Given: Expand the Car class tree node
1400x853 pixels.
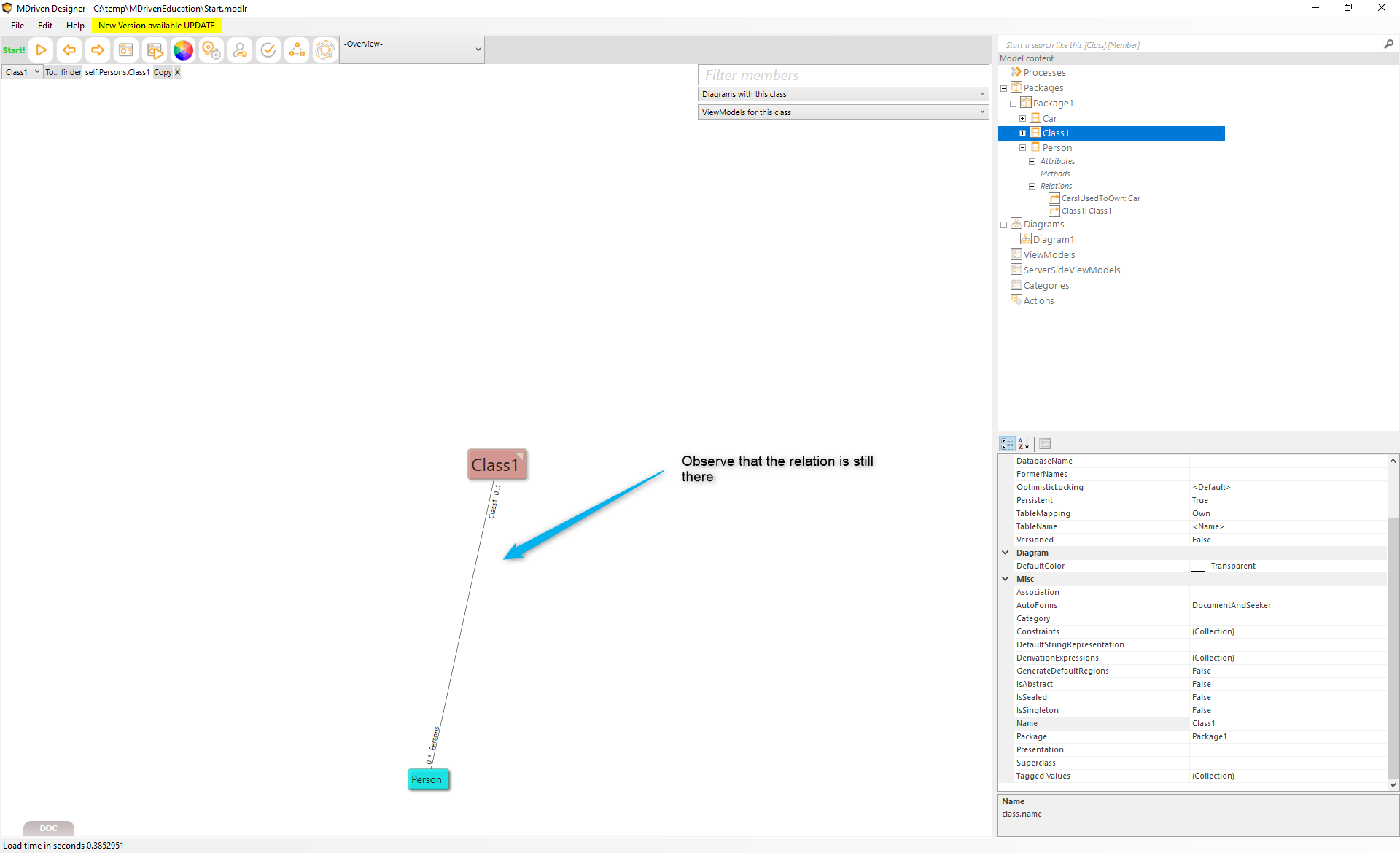Looking at the screenshot, I should [x=1022, y=118].
